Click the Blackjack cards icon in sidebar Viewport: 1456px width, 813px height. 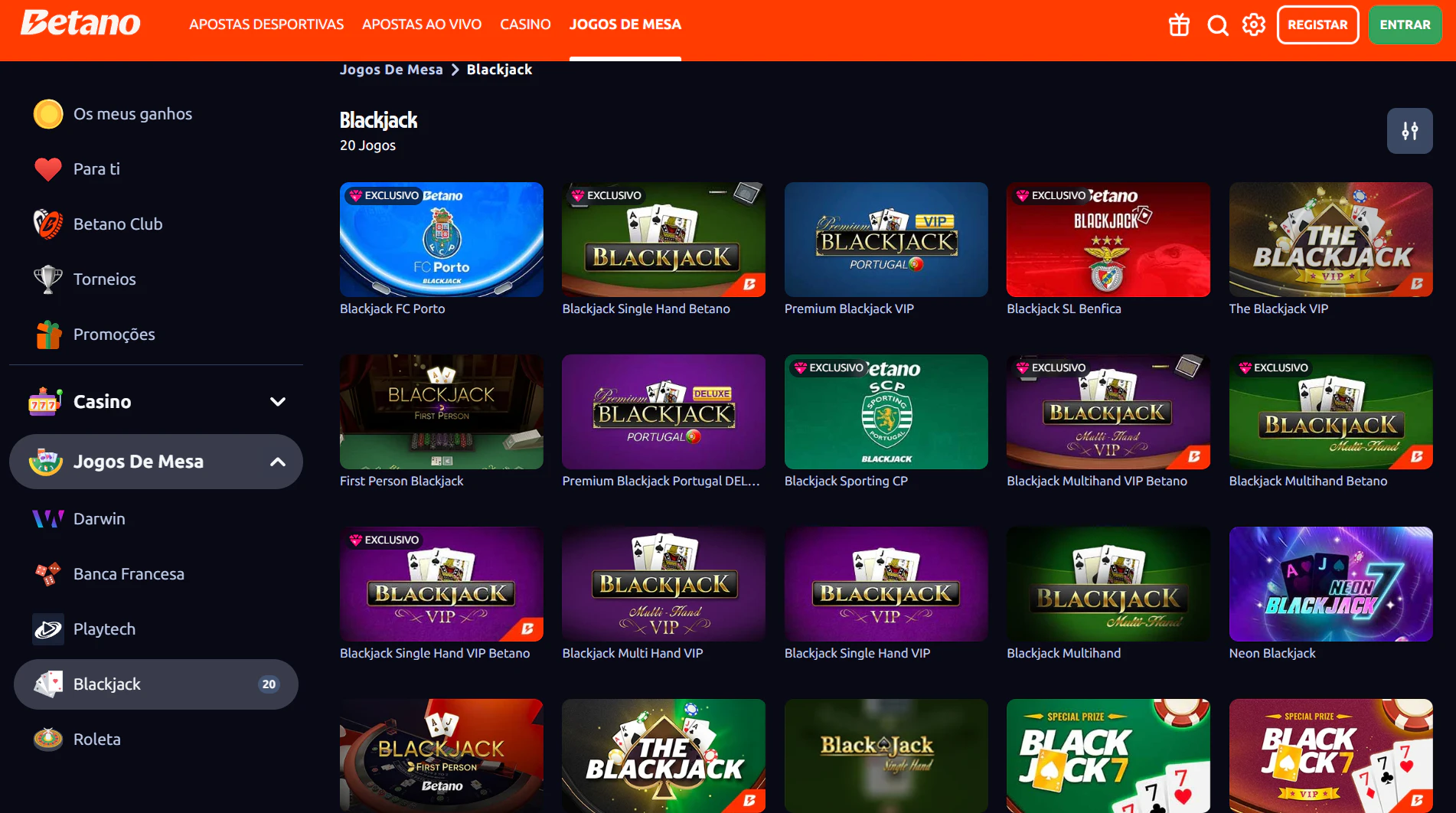click(48, 684)
